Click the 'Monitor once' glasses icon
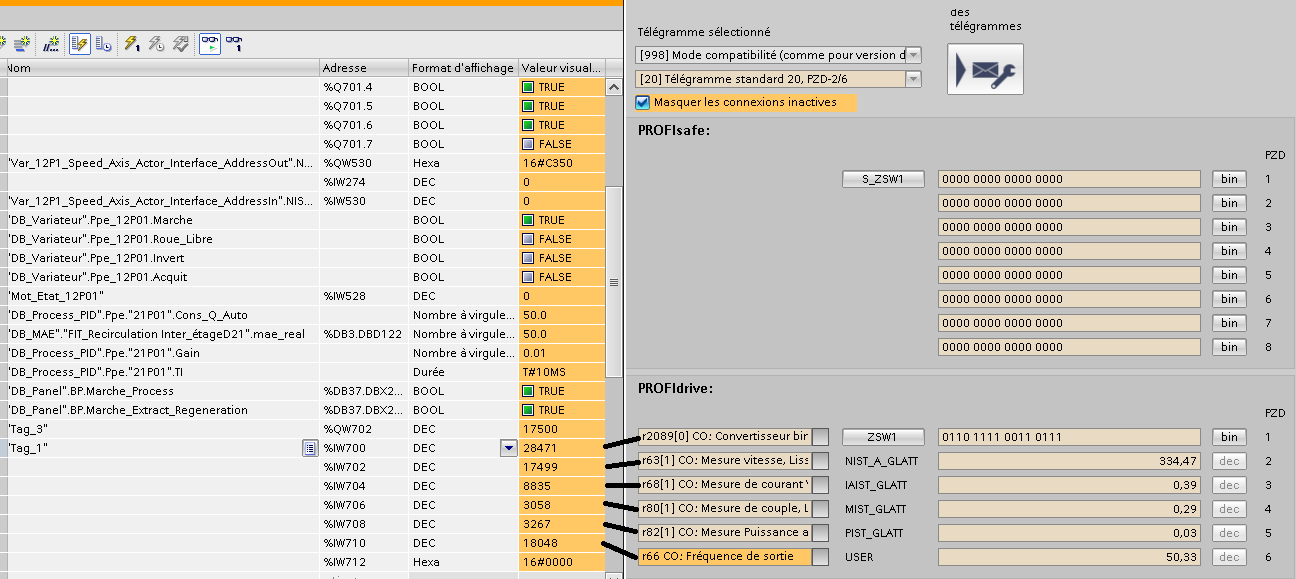 [x=234, y=43]
